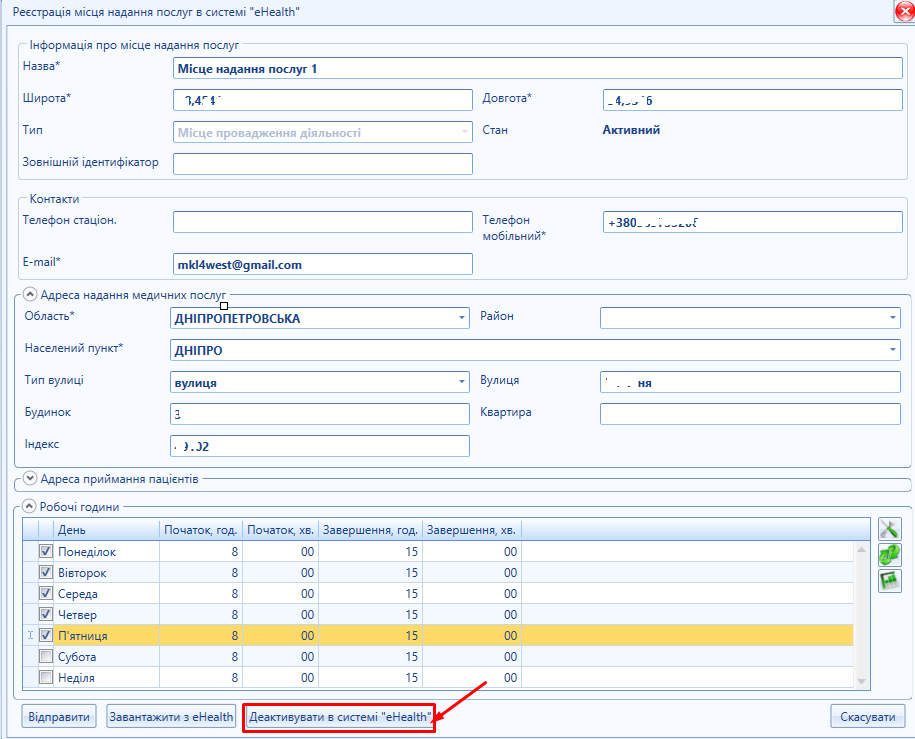915x739 pixels.
Task: Close the eHealth registration dialog
Action: (904, 12)
